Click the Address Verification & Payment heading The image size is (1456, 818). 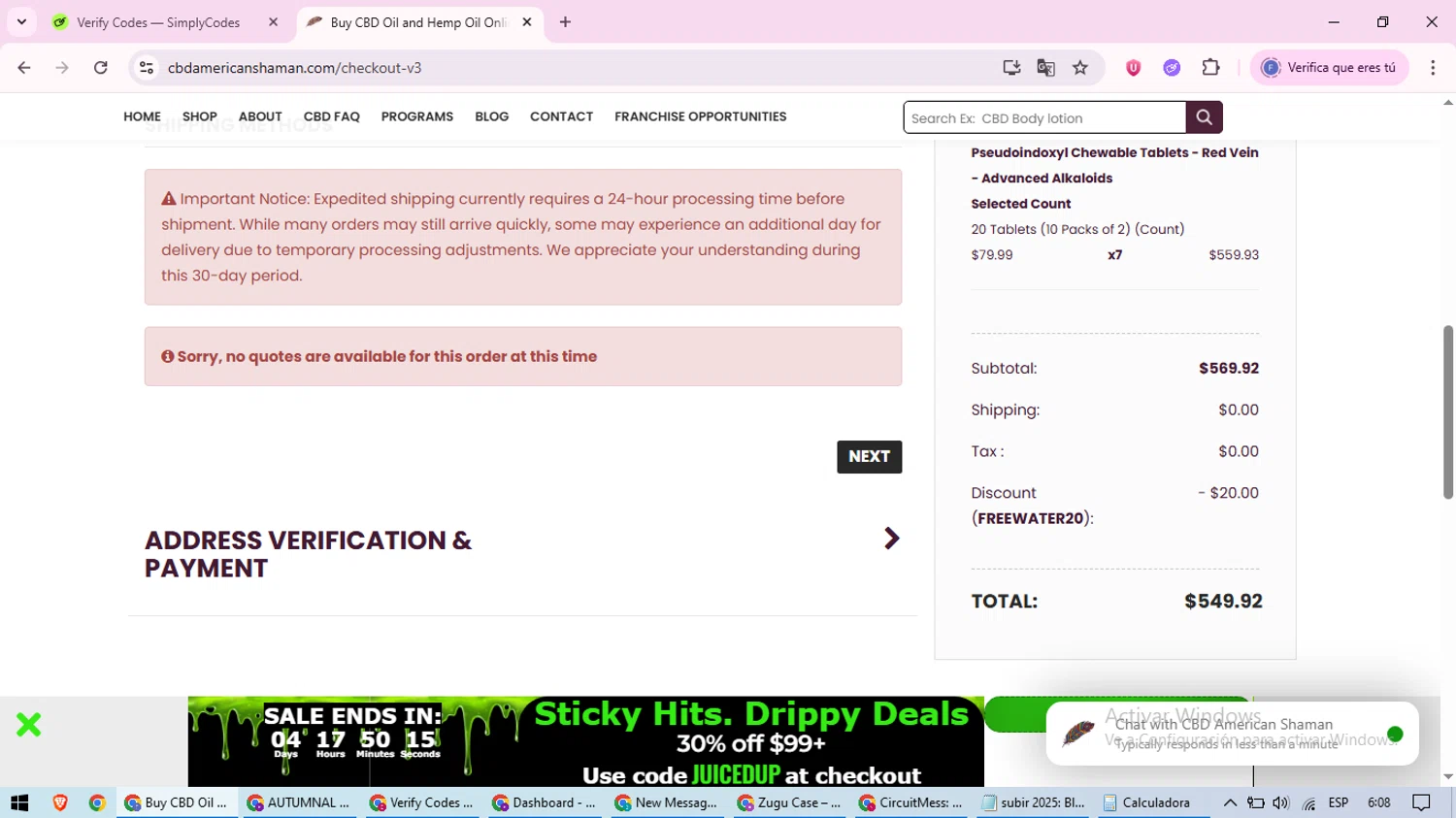tap(308, 554)
